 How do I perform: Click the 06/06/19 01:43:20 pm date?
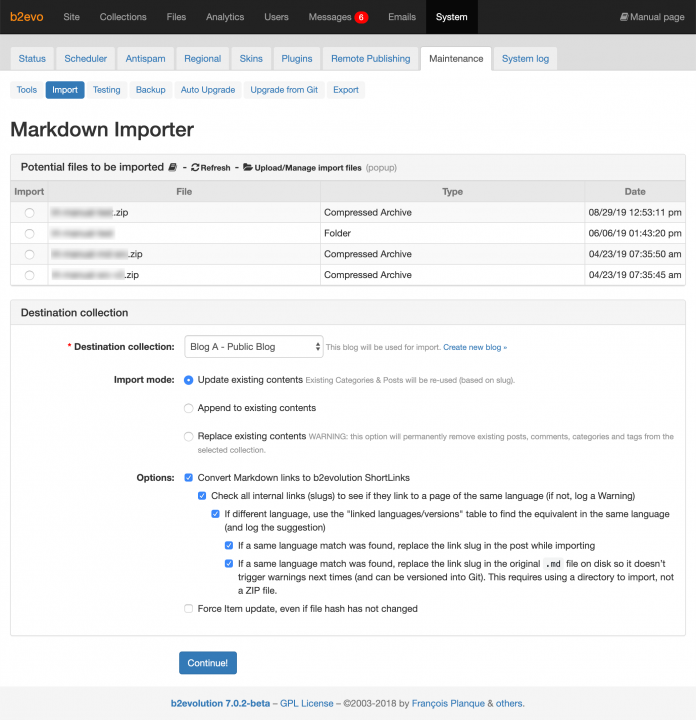click(x=635, y=233)
